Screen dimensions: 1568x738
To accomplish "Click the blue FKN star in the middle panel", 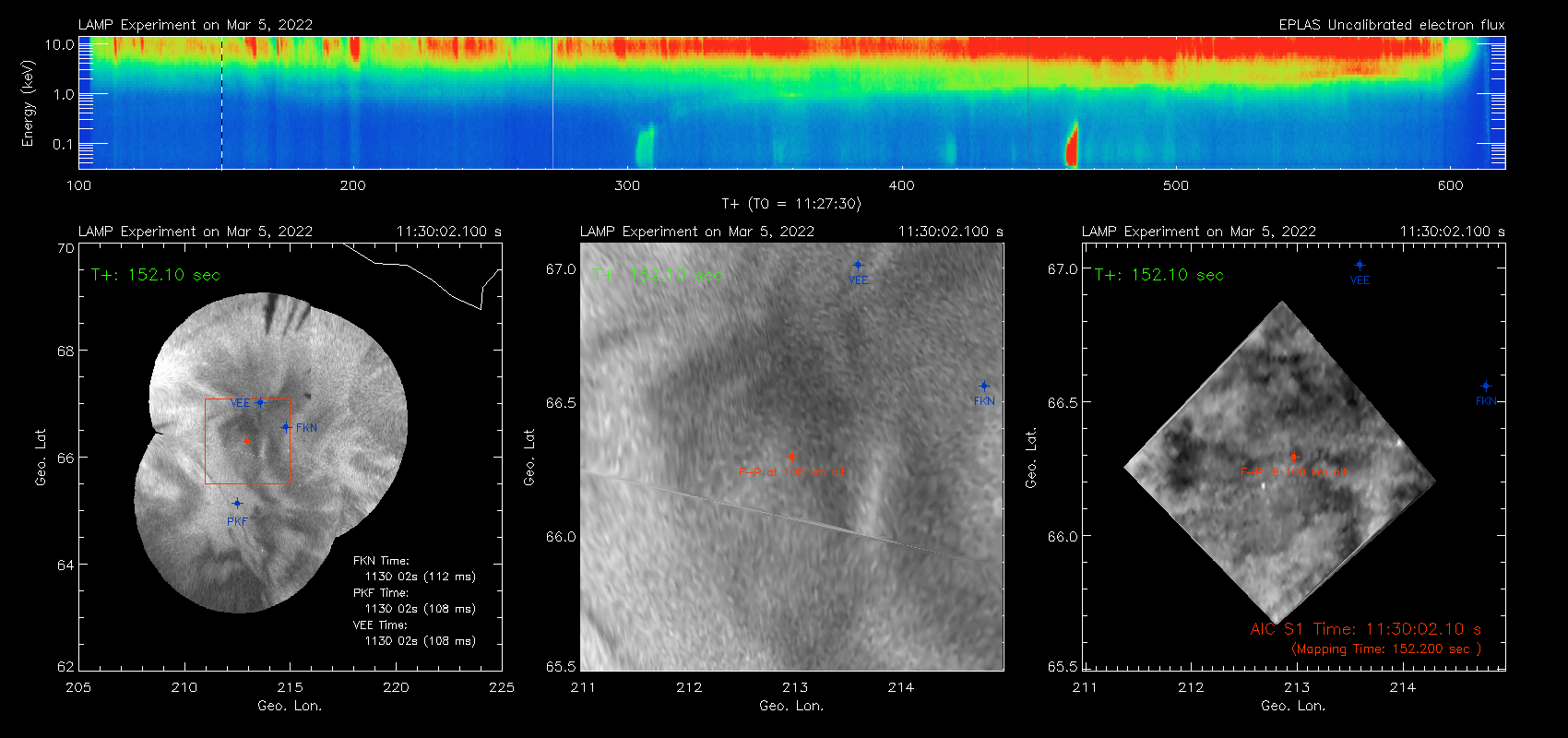I will 984,387.
